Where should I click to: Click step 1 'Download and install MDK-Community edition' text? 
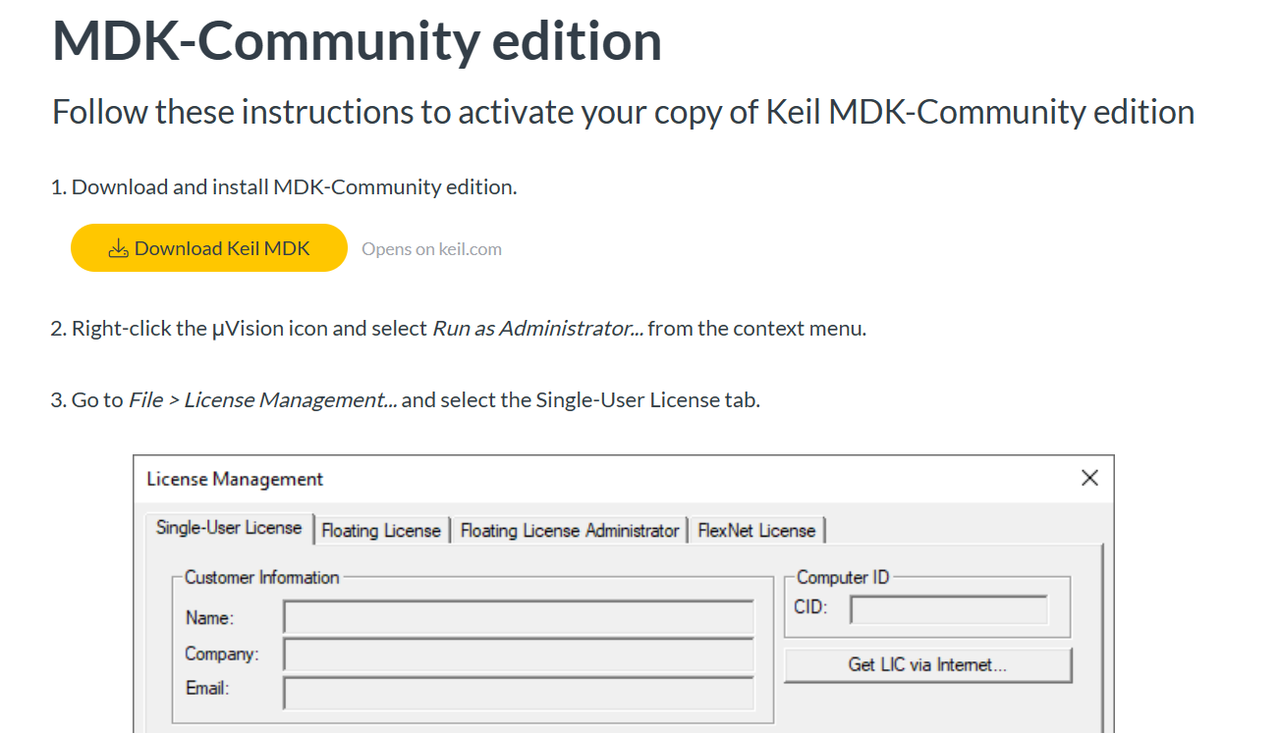(294, 187)
